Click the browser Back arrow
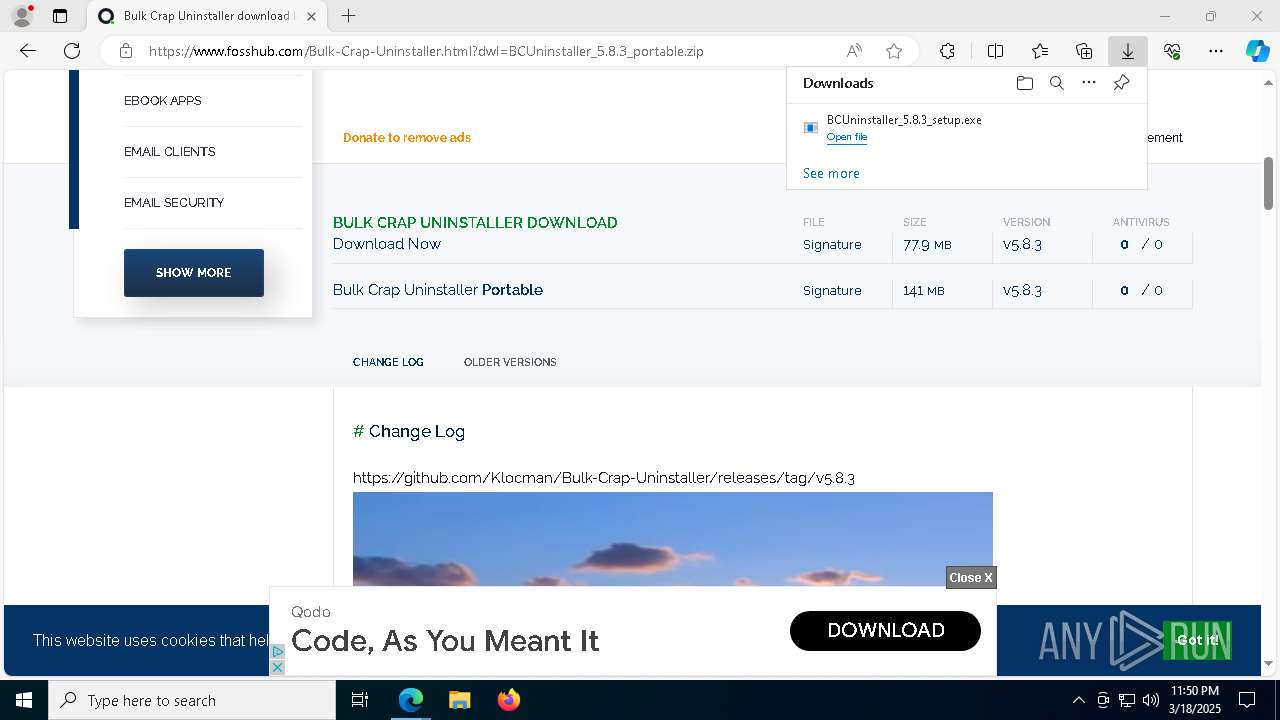This screenshot has width=1280, height=720. [28, 51]
